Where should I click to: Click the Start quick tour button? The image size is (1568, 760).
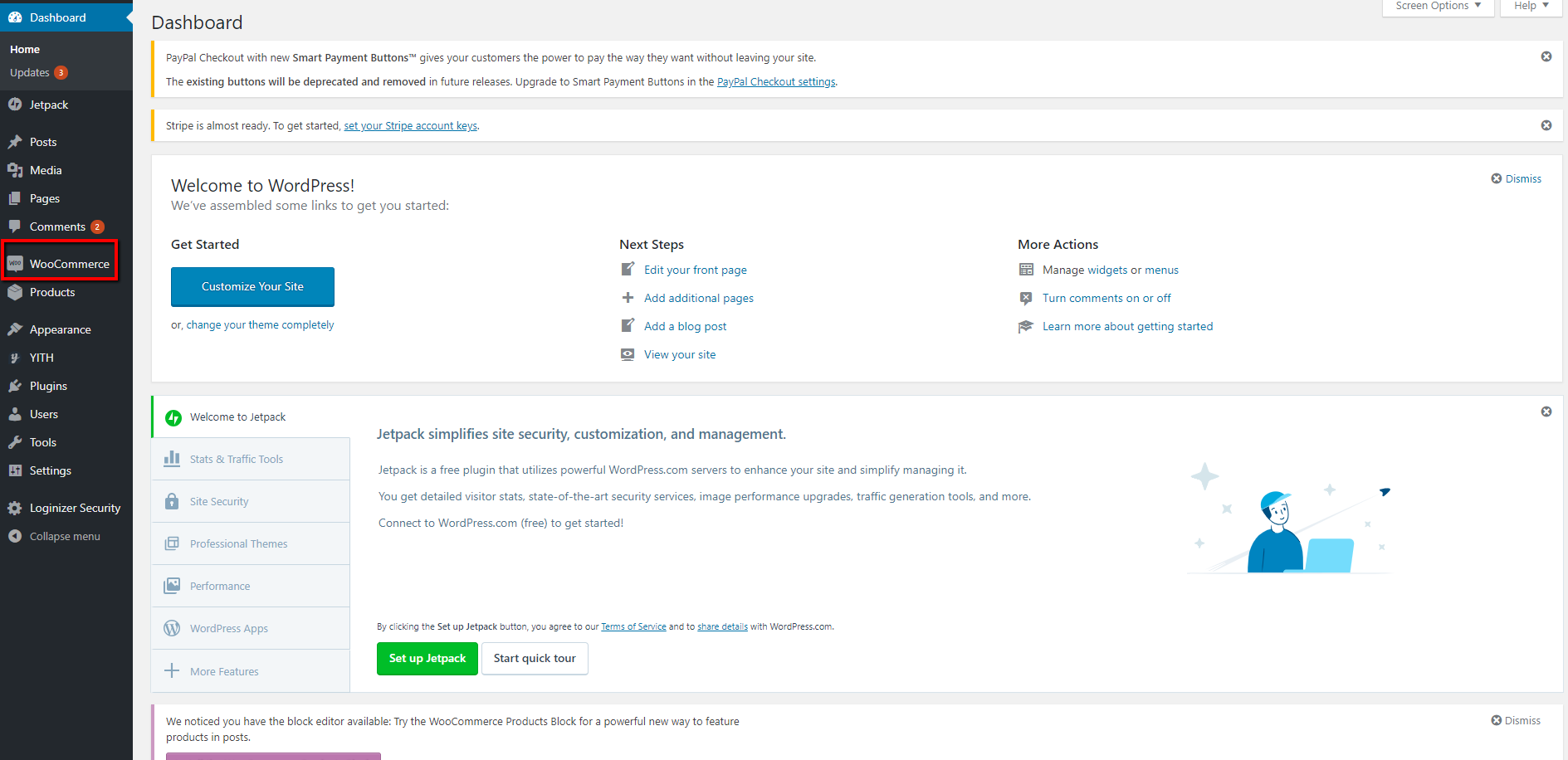click(535, 659)
